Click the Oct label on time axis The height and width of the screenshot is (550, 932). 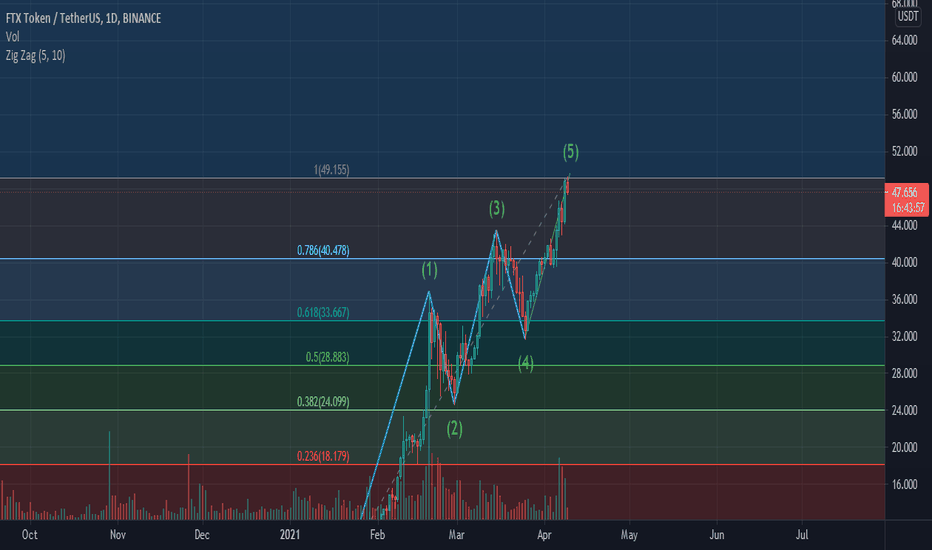click(30, 535)
